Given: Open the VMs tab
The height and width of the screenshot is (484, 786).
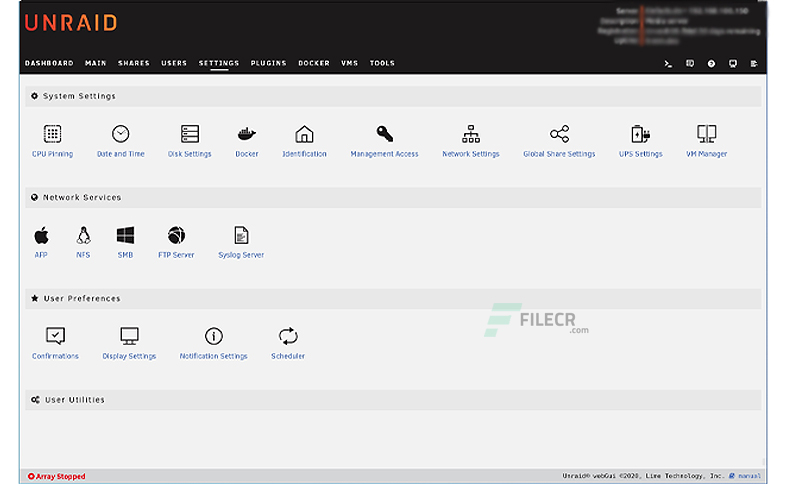Looking at the screenshot, I should 349,63.
